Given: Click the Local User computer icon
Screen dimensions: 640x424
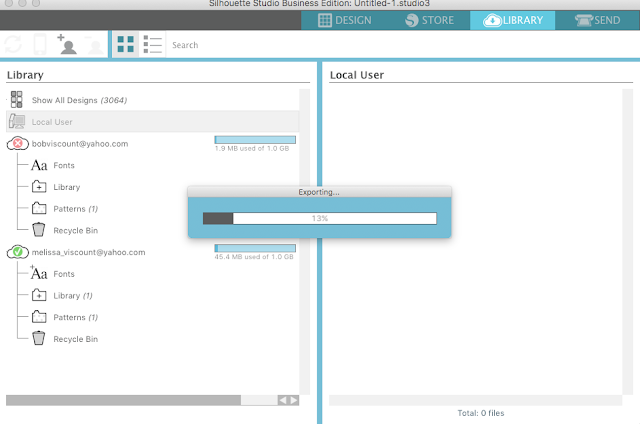Looking at the screenshot, I should coord(17,122).
